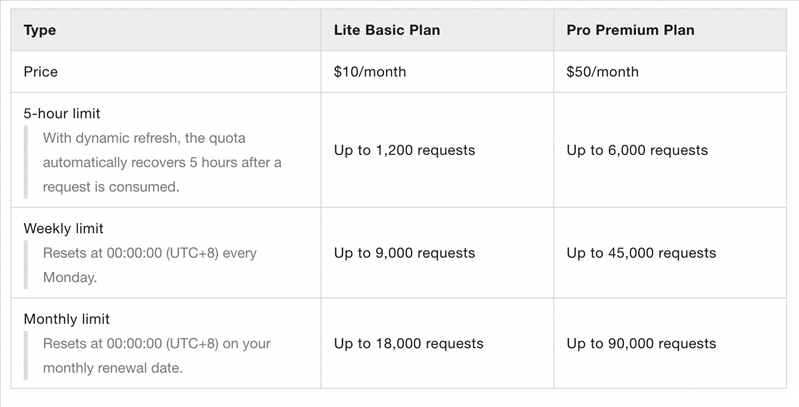Click the $50/month price cell
799x407 pixels.
pos(602,72)
